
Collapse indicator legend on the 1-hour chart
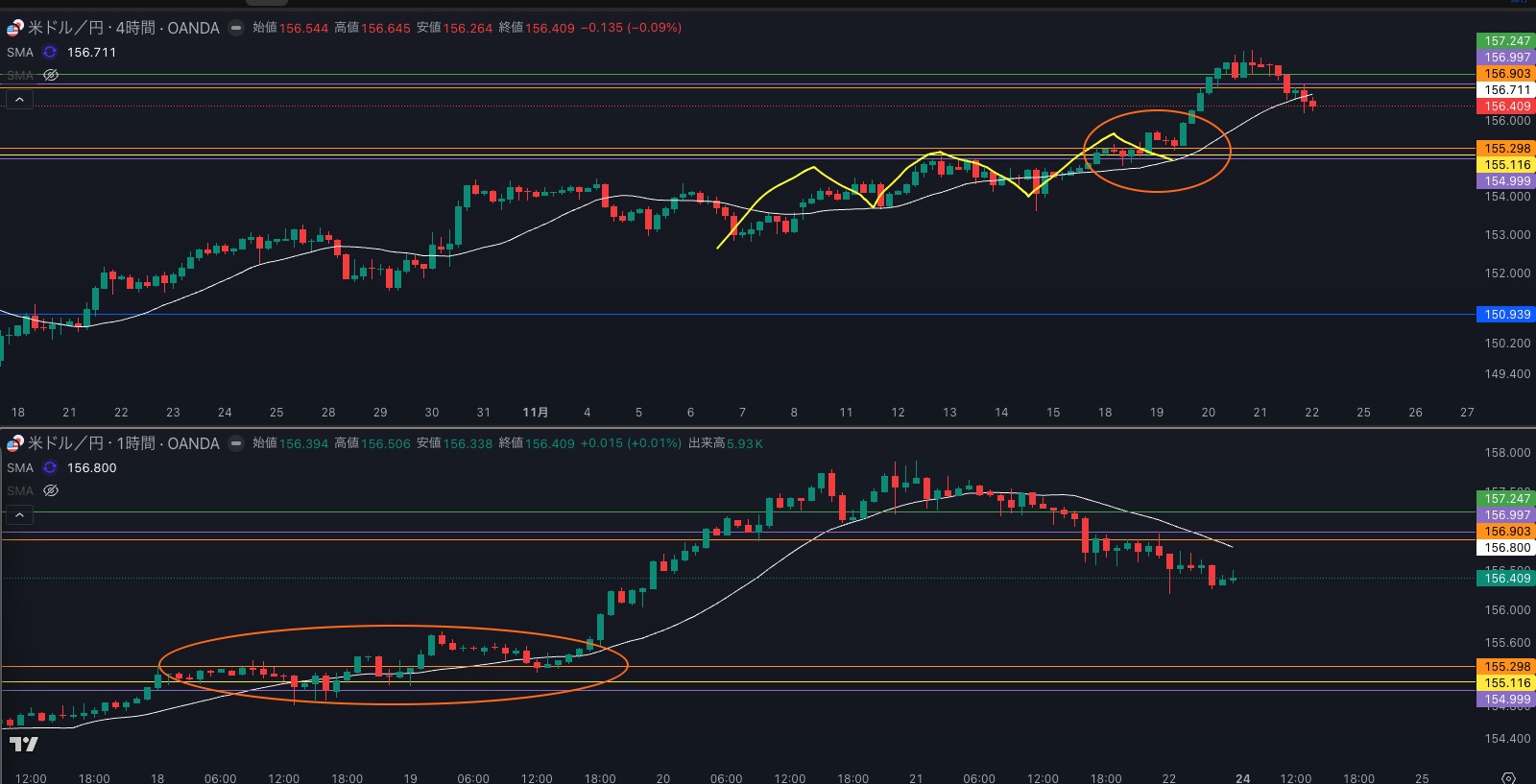click(x=19, y=515)
